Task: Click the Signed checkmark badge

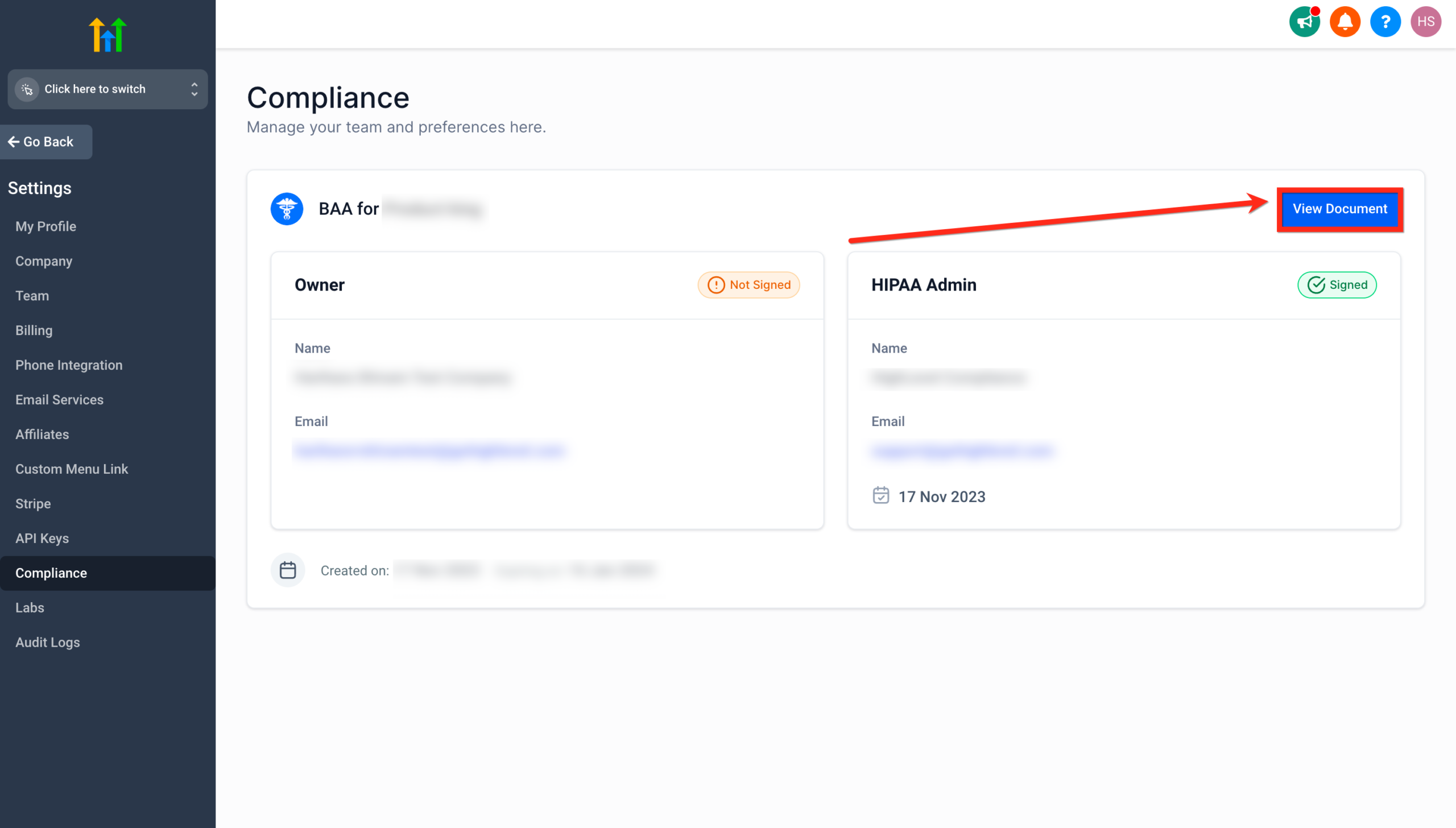Action: click(1337, 285)
